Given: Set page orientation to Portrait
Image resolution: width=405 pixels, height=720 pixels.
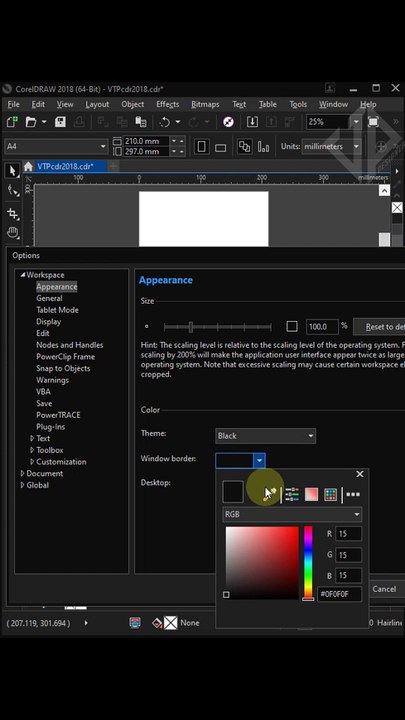Looking at the screenshot, I should pyautogui.click(x=201, y=147).
